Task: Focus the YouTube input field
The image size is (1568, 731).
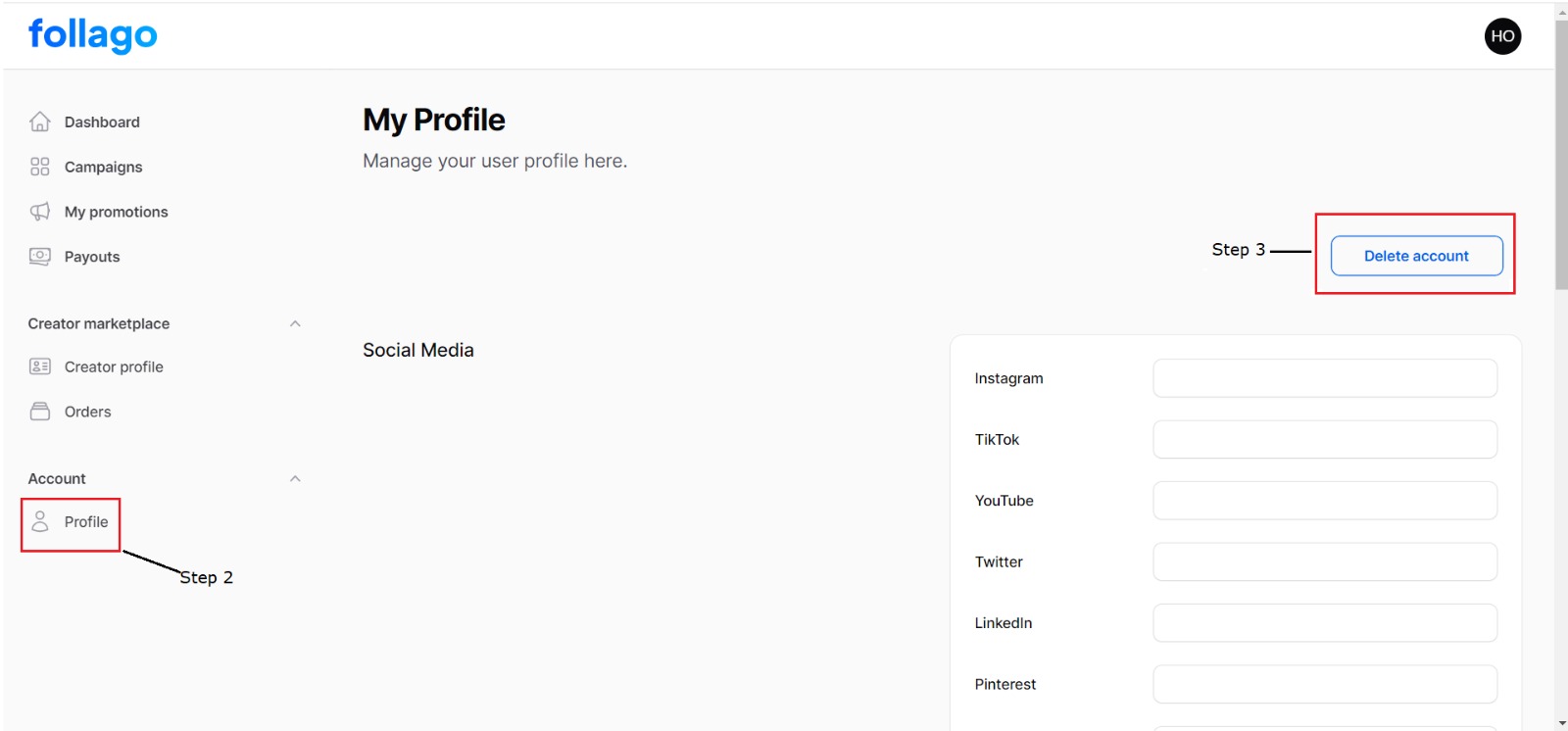Action: (x=1325, y=501)
